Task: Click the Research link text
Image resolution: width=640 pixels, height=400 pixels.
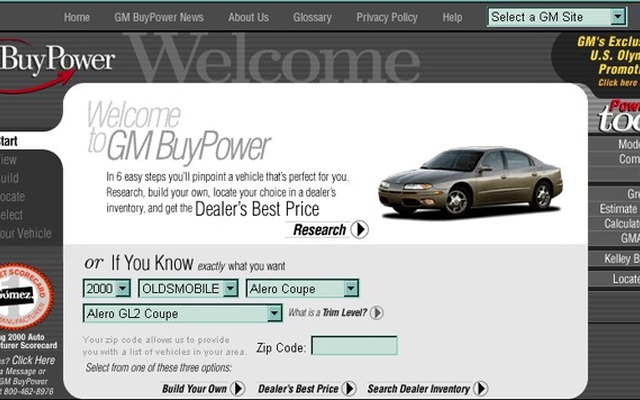Action: coord(319,230)
